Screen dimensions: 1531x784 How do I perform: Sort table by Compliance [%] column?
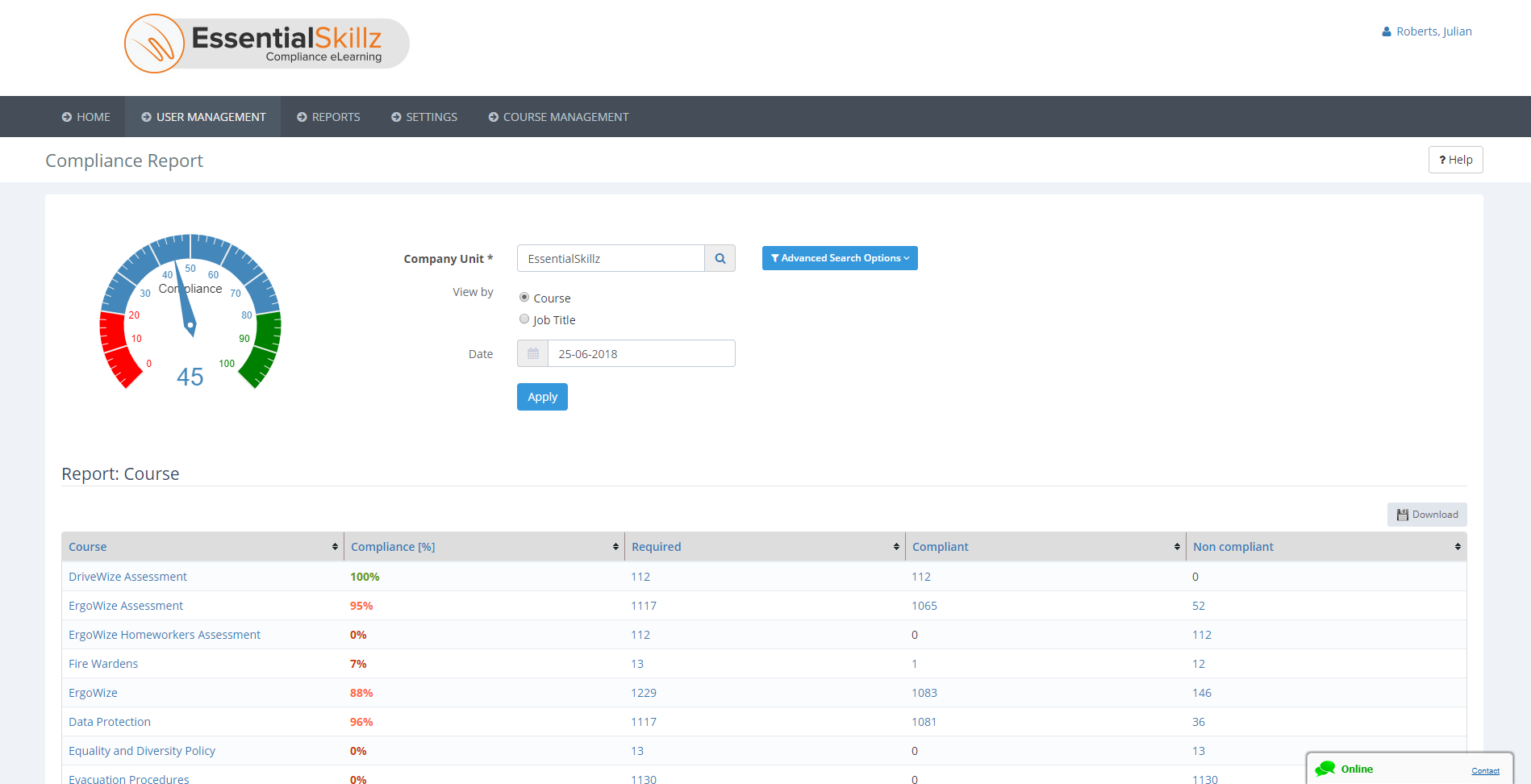click(x=484, y=547)
